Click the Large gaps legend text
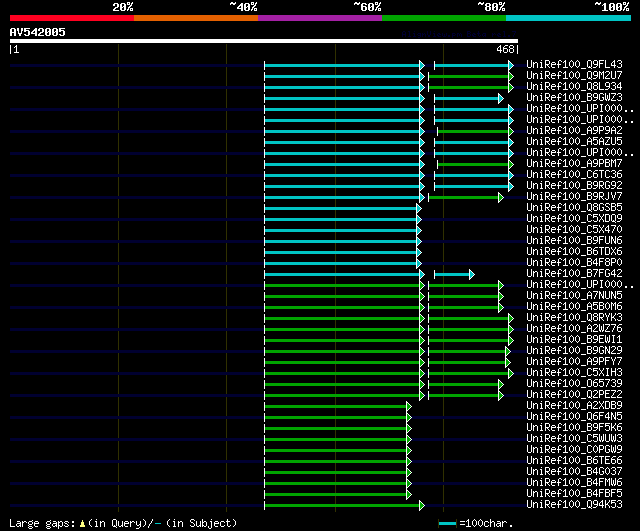 tap(42, 523)
